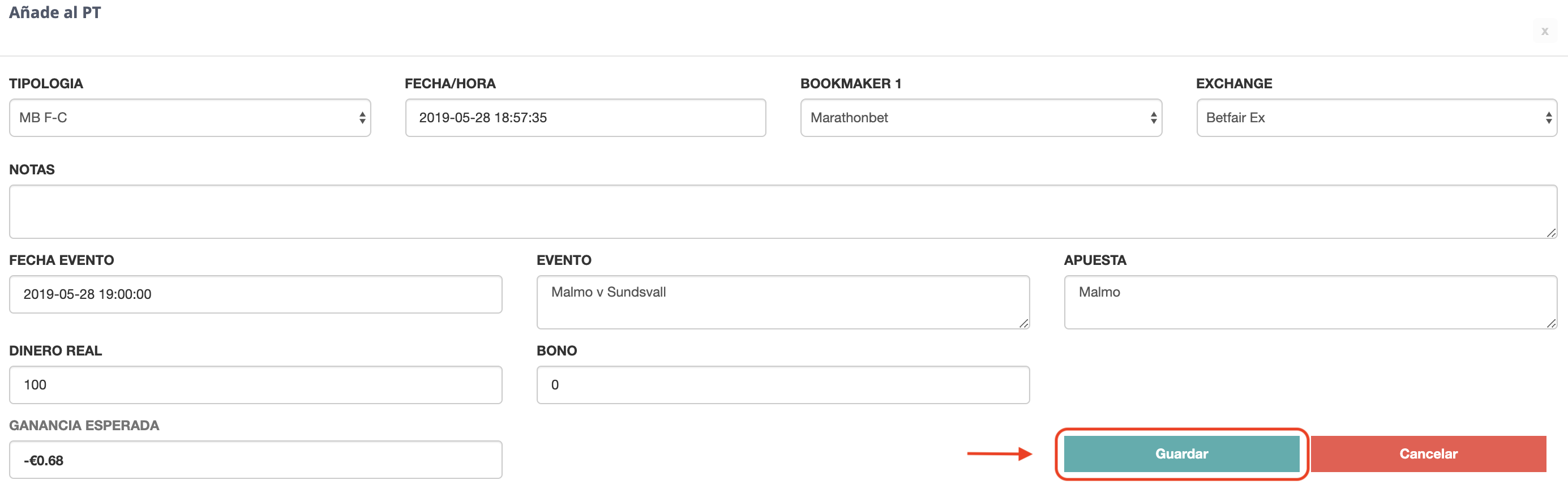Image resolution: width=1568 pixels, height=497 pixels.
Task: Click the GANANCIA ESPERADA field showing -€0.68
Action: (256, 460)
